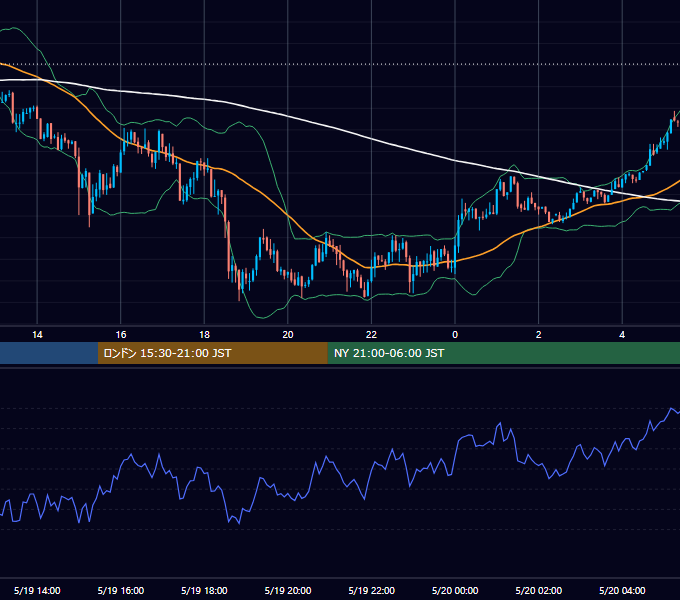Image resolution: width=680 pixels, height=600 pixels.
Task: Click the ロンドン 15:30-21:00 JST session bar
Action: [x=212, y=353]
